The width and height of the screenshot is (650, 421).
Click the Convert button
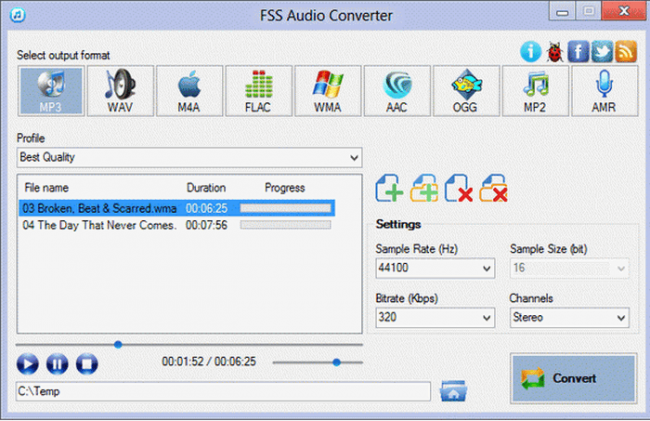click(x=574, y=378)
